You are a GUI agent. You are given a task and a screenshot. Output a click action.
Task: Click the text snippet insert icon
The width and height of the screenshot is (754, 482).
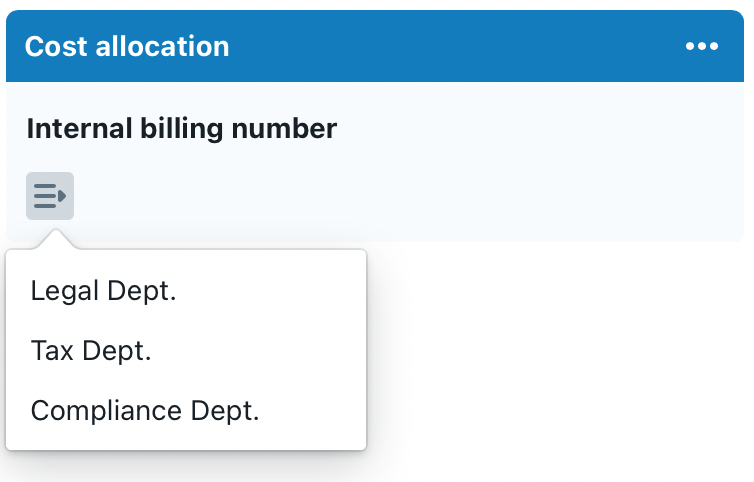click(x=49, y=196)
